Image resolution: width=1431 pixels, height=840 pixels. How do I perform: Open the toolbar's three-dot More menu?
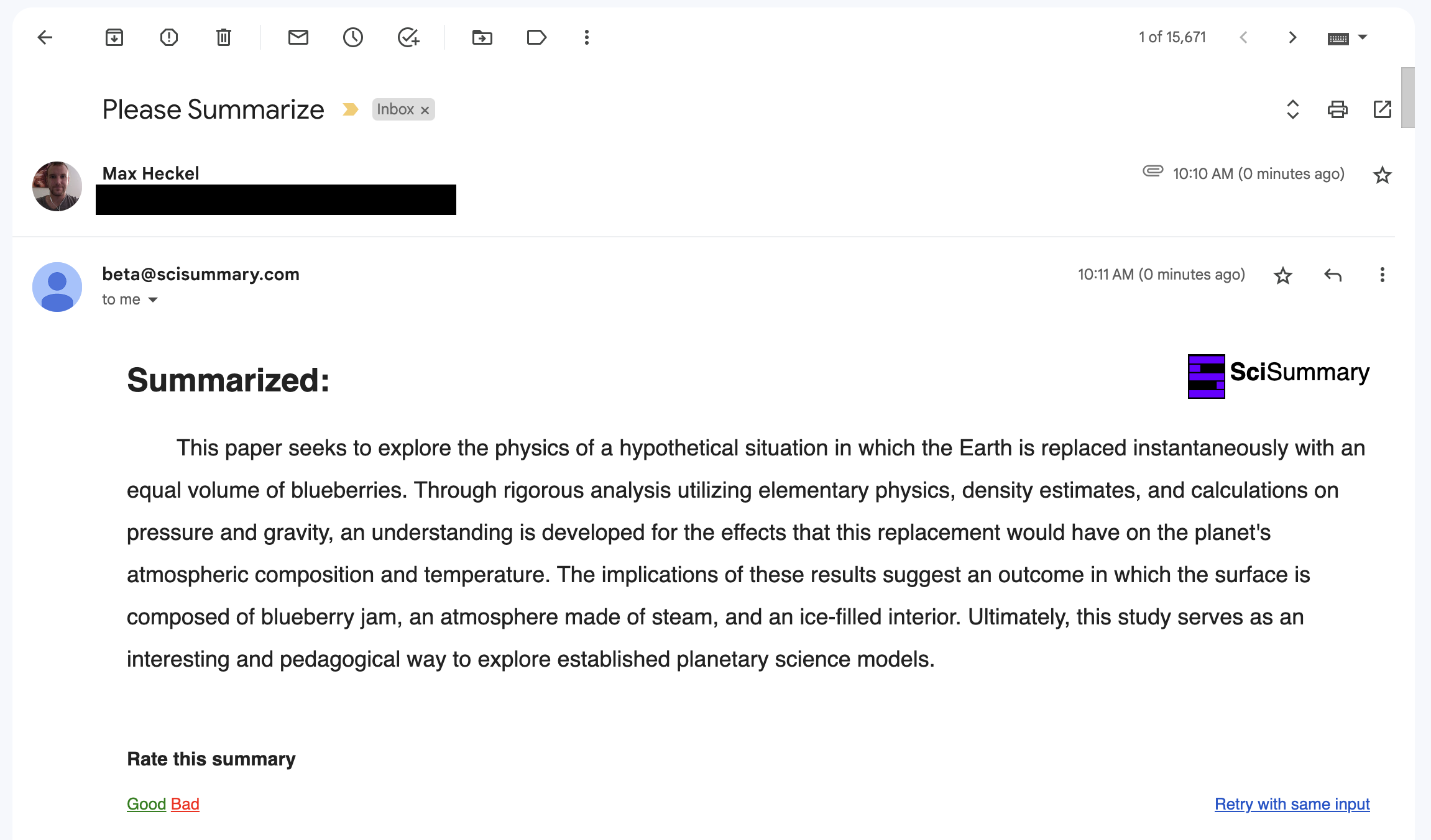(x=587, y=37)
